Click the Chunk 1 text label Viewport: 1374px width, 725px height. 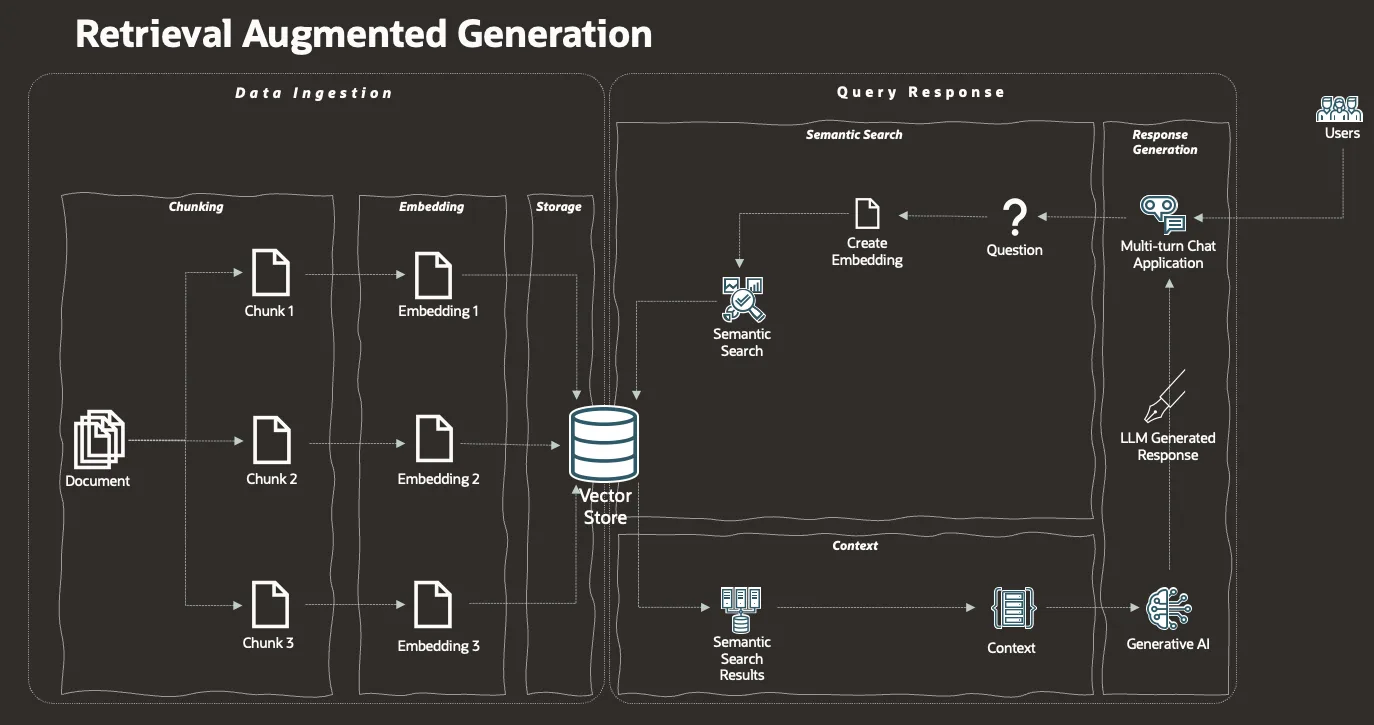(x=270, y=311)
